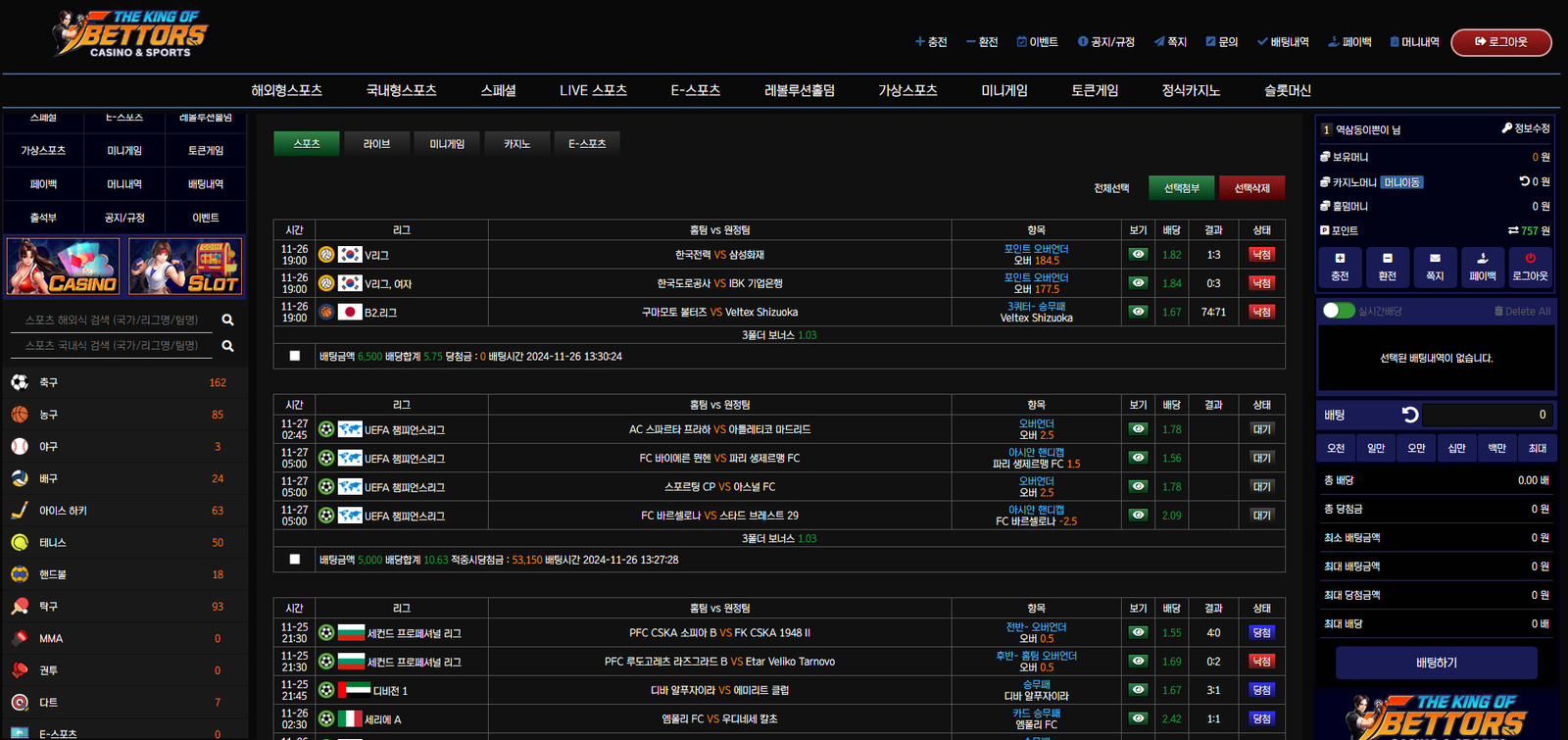Screen dimensions: 1568x740
Task: Click the search icon for overseas sports
Action: point(227,320)
